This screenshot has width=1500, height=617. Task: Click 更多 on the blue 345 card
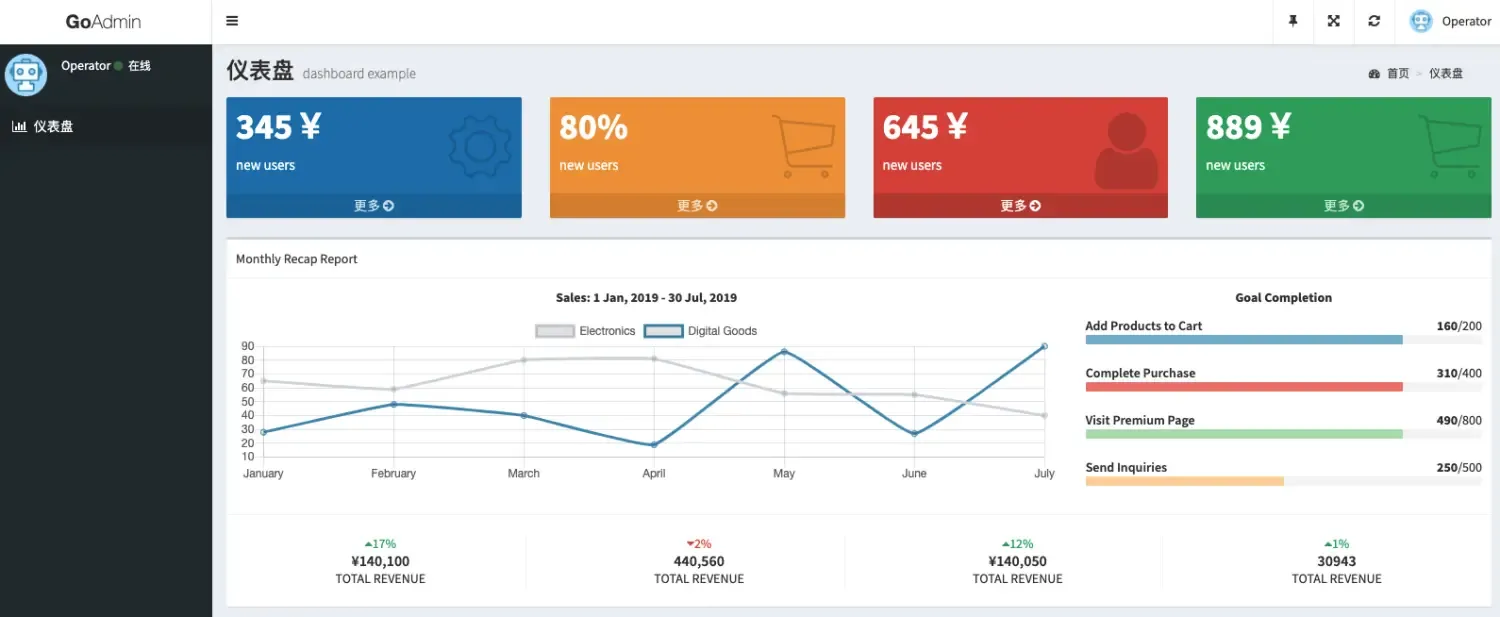(x=373, y=206)
